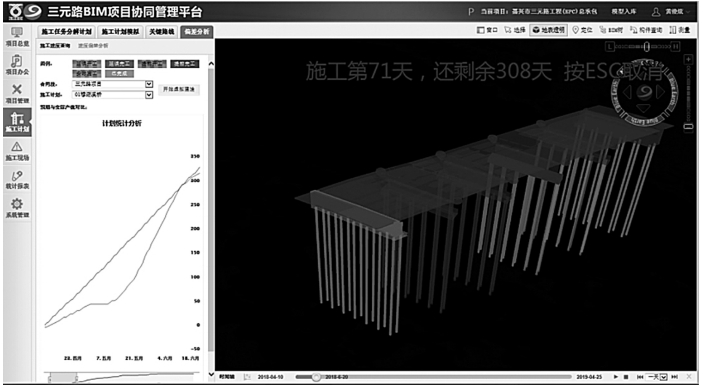Click the timeline slider handle near 2018-6-20
This screenshot has width=703, height=388.
[316, 377]
